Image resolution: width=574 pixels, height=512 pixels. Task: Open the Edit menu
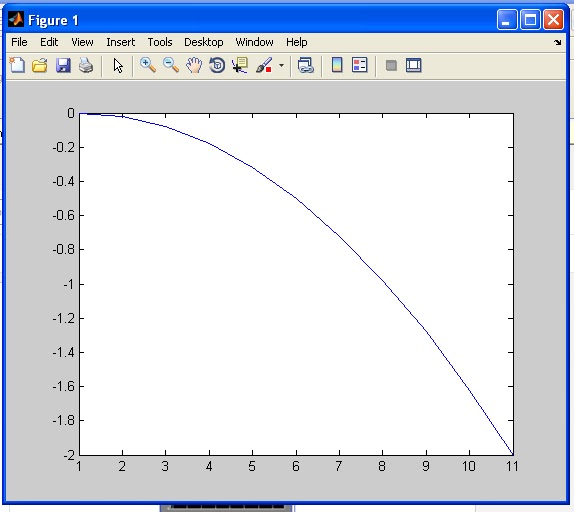click(49, 42)
